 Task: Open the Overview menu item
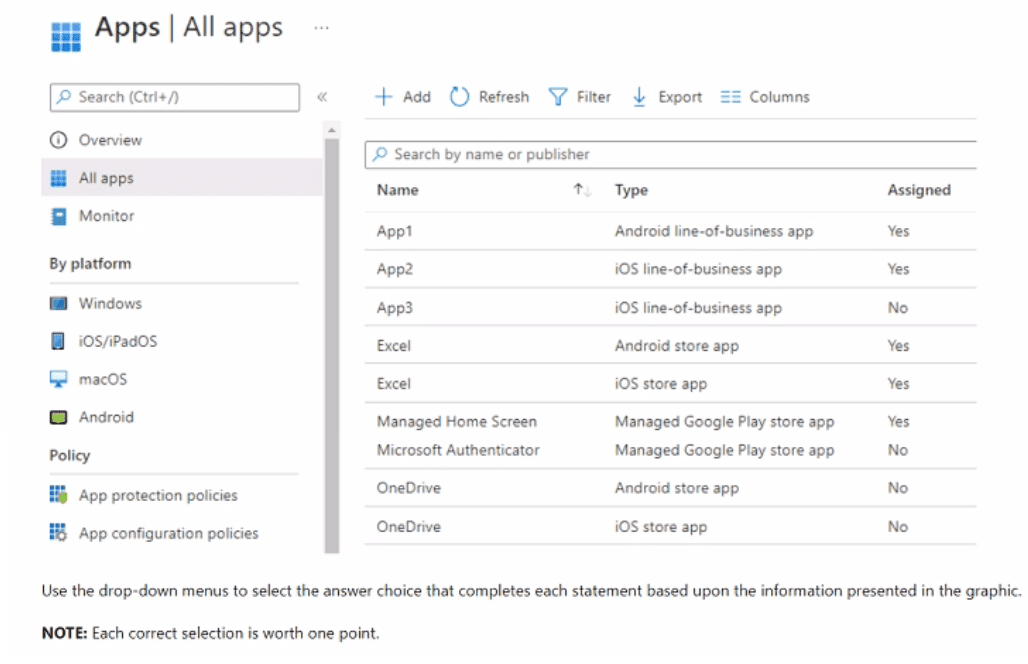point(110,140)
